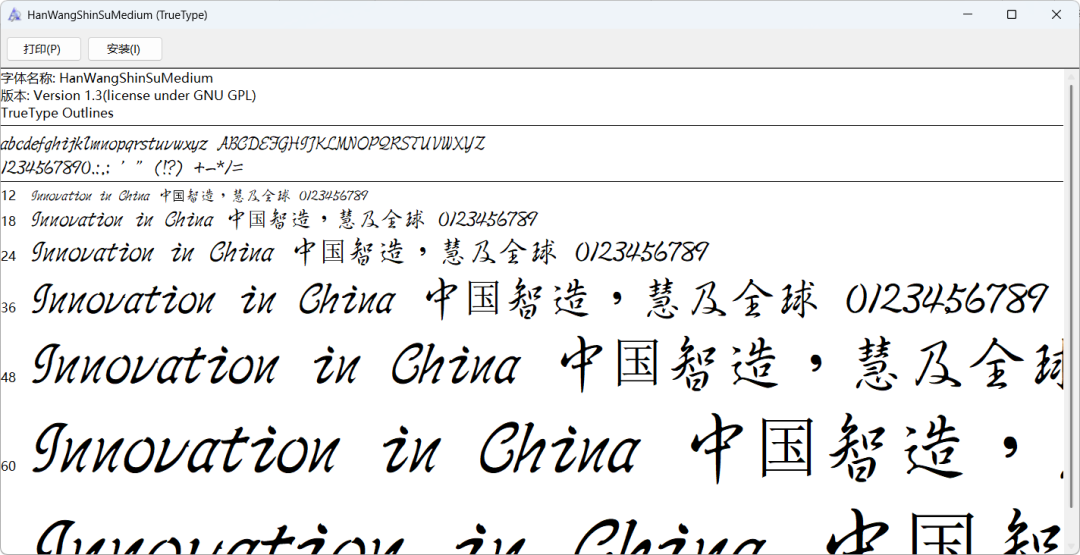Viewport: 1080px width, 555px height.
Task: Click the lowercase and uppercase alphabet sample line
Action: coord(242,145)
